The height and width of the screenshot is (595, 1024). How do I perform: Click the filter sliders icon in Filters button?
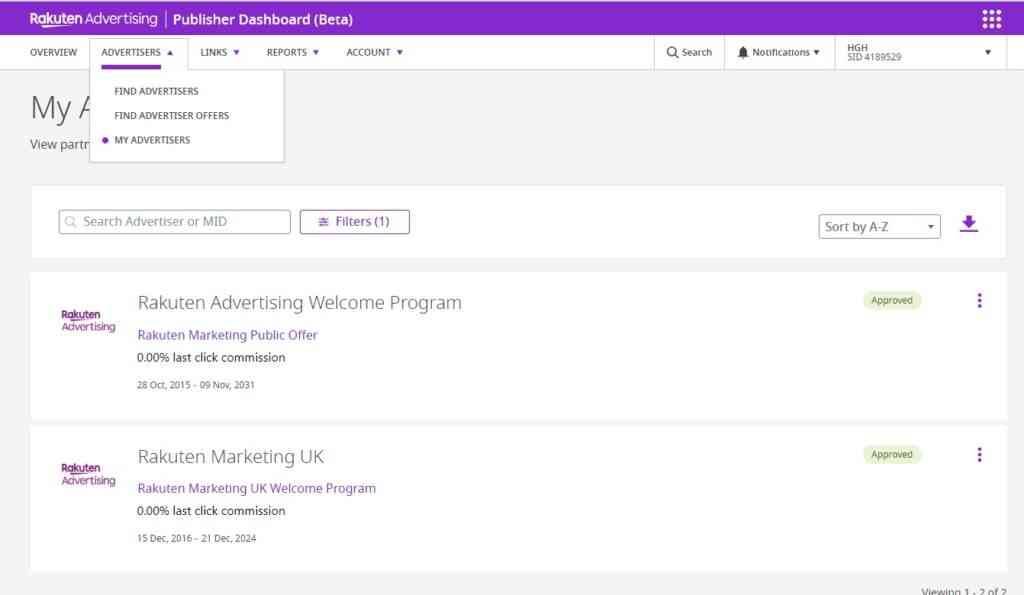(x=323, y=222)
